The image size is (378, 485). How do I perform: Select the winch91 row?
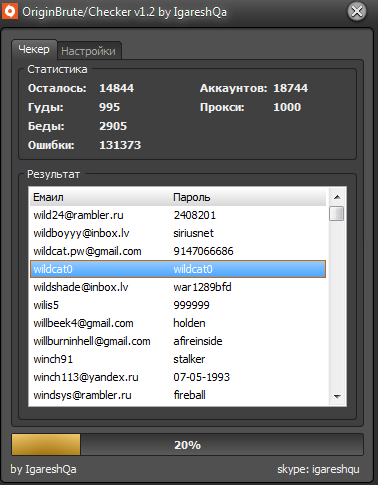coord(178,359)
